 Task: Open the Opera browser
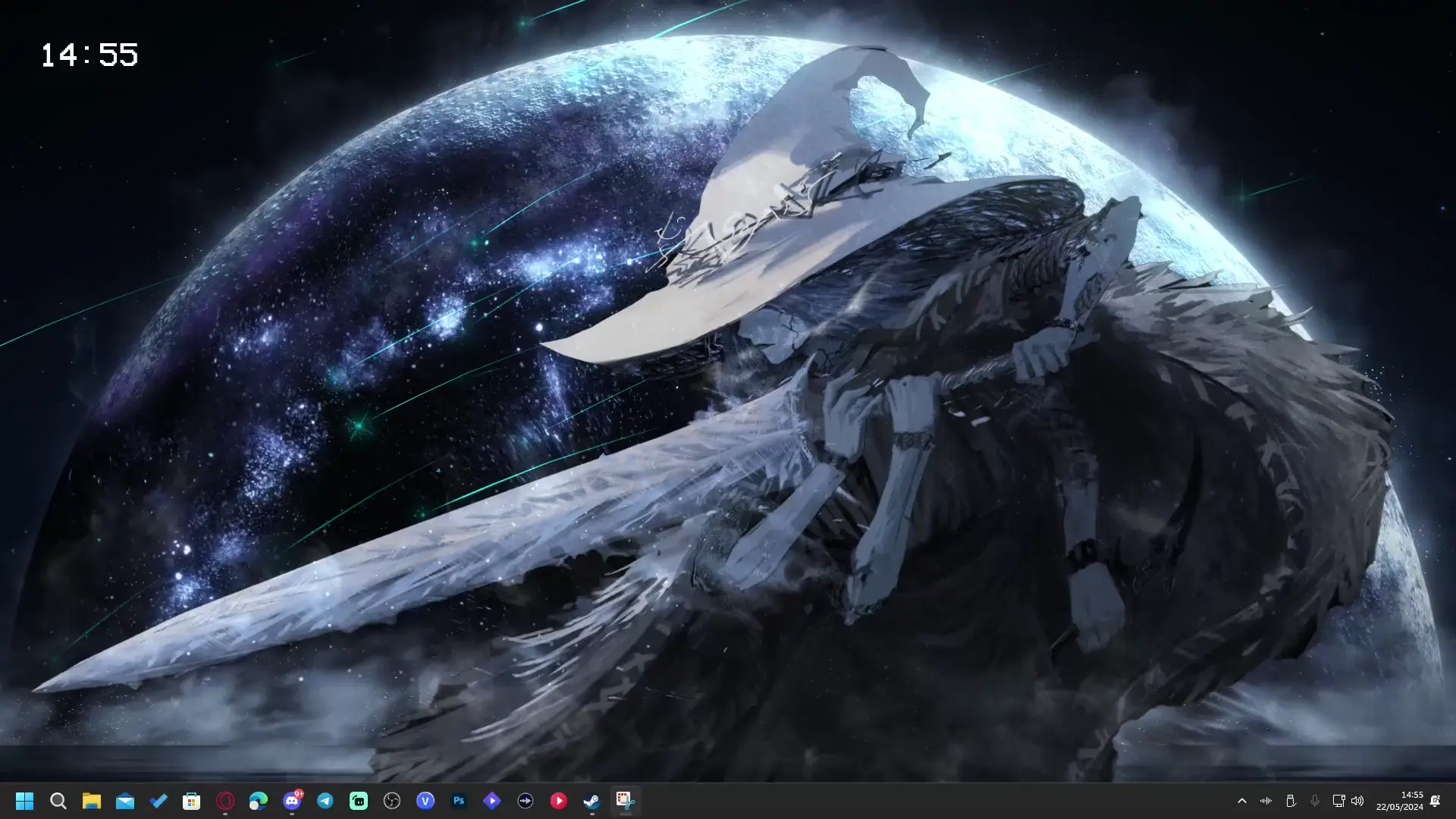pos(225,801)
